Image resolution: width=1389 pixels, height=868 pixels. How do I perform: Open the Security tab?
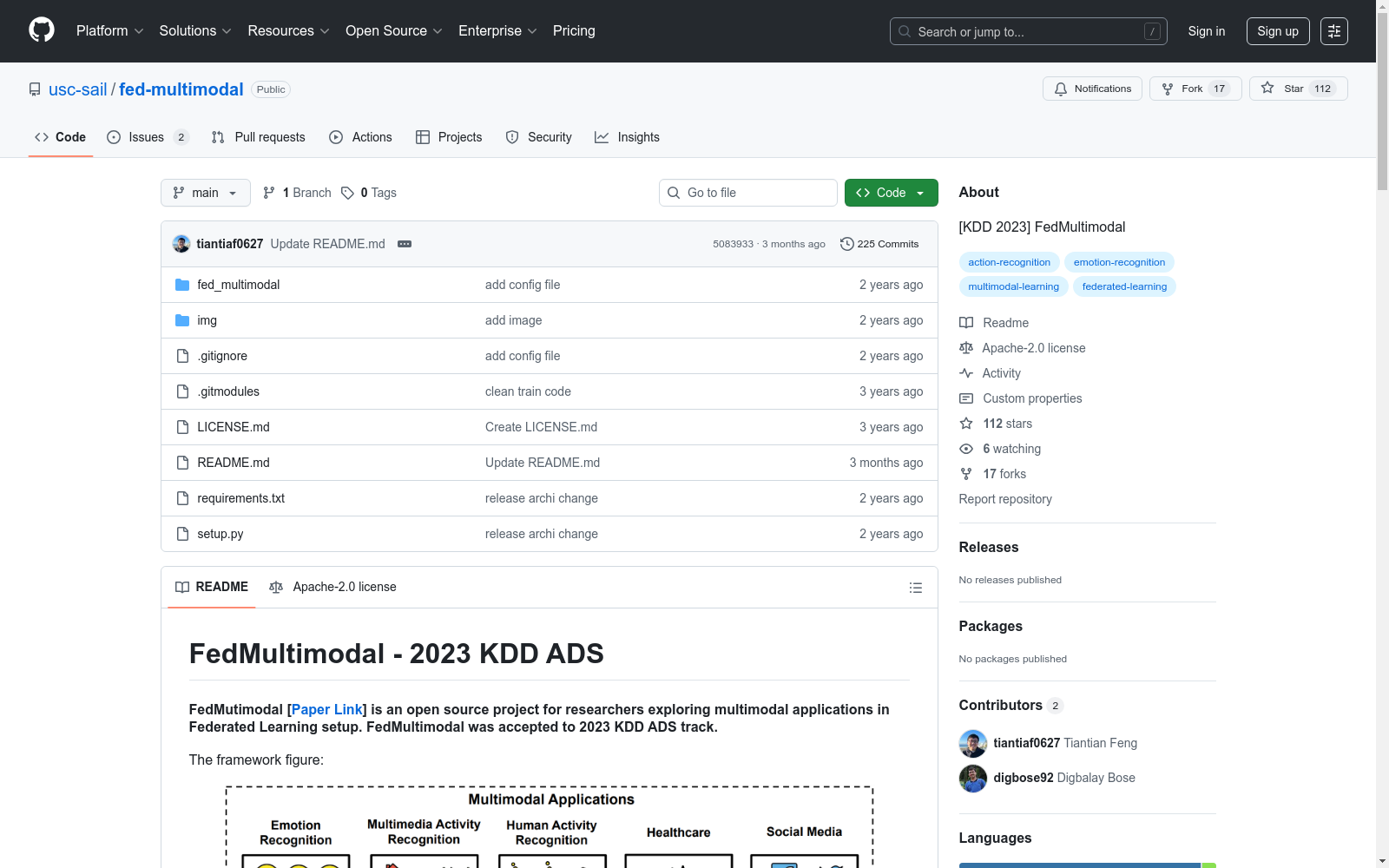[539, 137]
